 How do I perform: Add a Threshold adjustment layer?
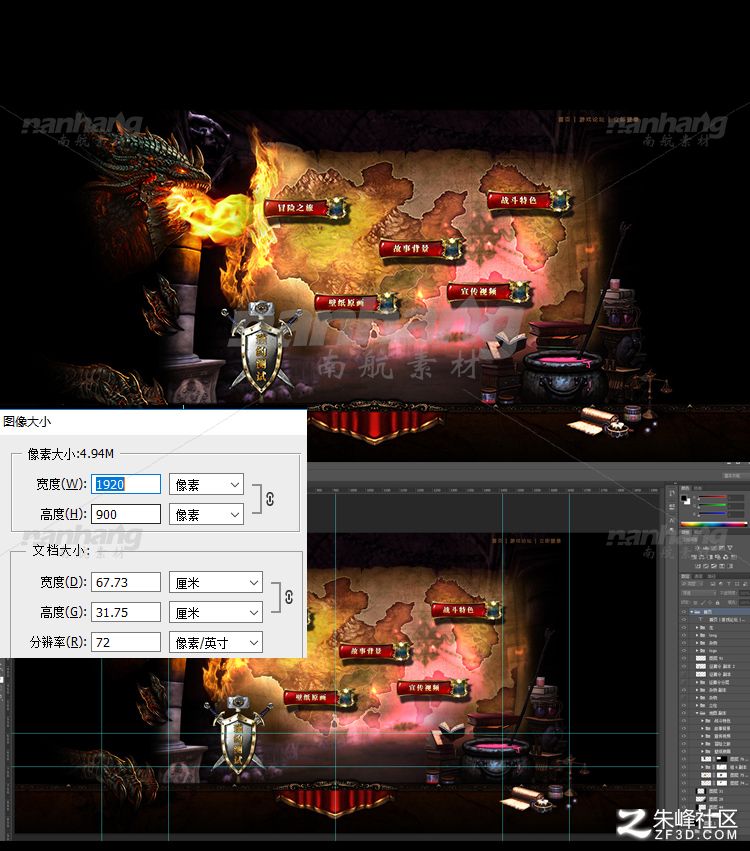[x=714, y=566]
